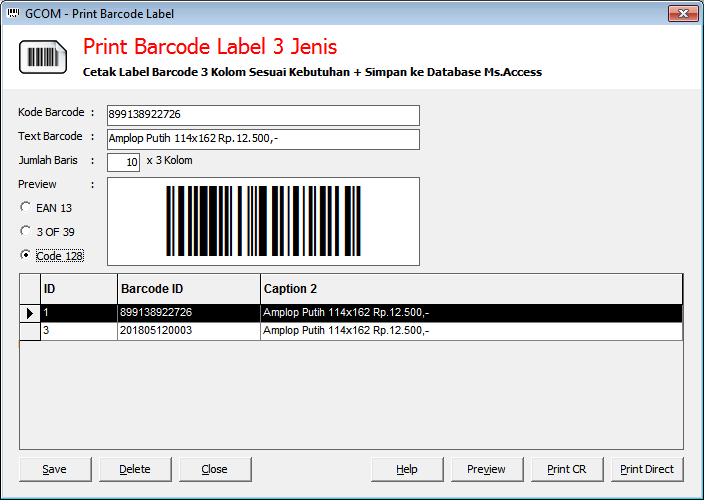Image resolution: width=704 pixels, height=500 pixels.
Task: Click the Jumlah Baris number box
Action: tap(123, 162)
